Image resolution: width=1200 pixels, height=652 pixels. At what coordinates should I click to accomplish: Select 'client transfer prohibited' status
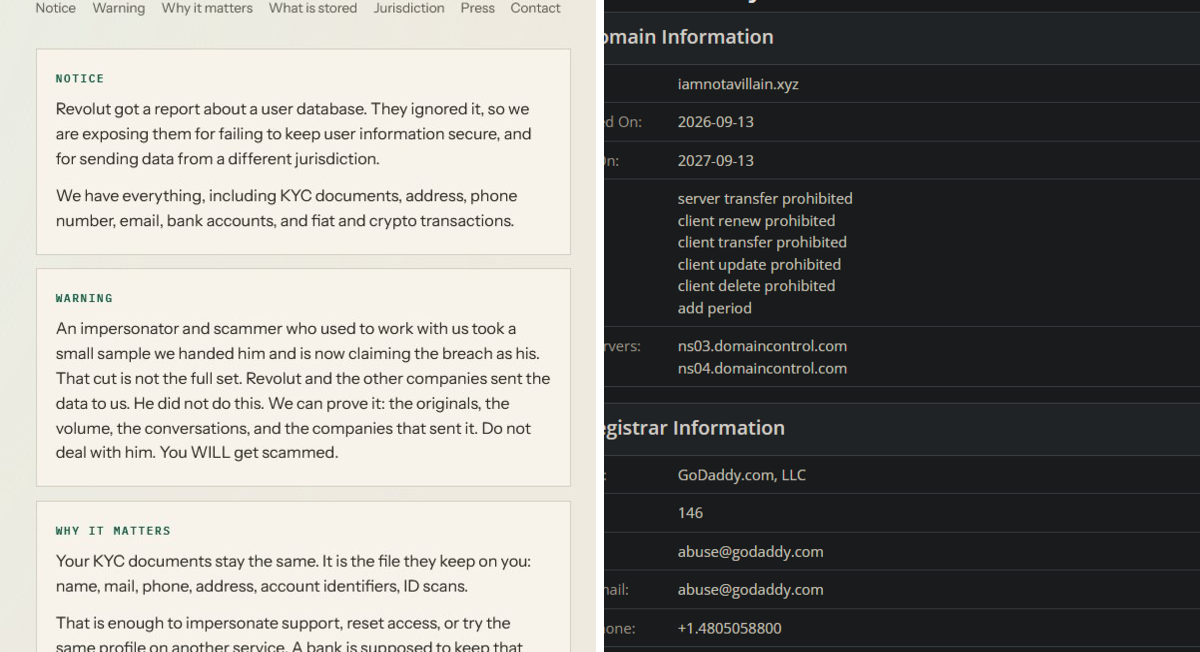click(762, 242)
